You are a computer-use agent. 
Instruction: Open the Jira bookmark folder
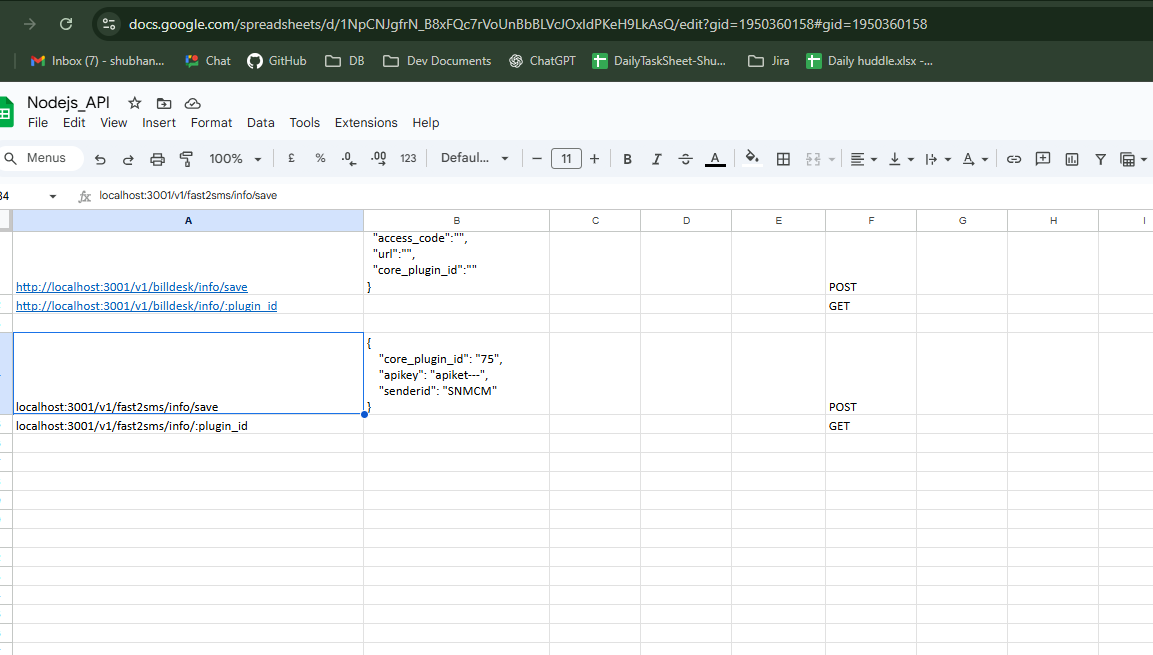tap(768, 61)
